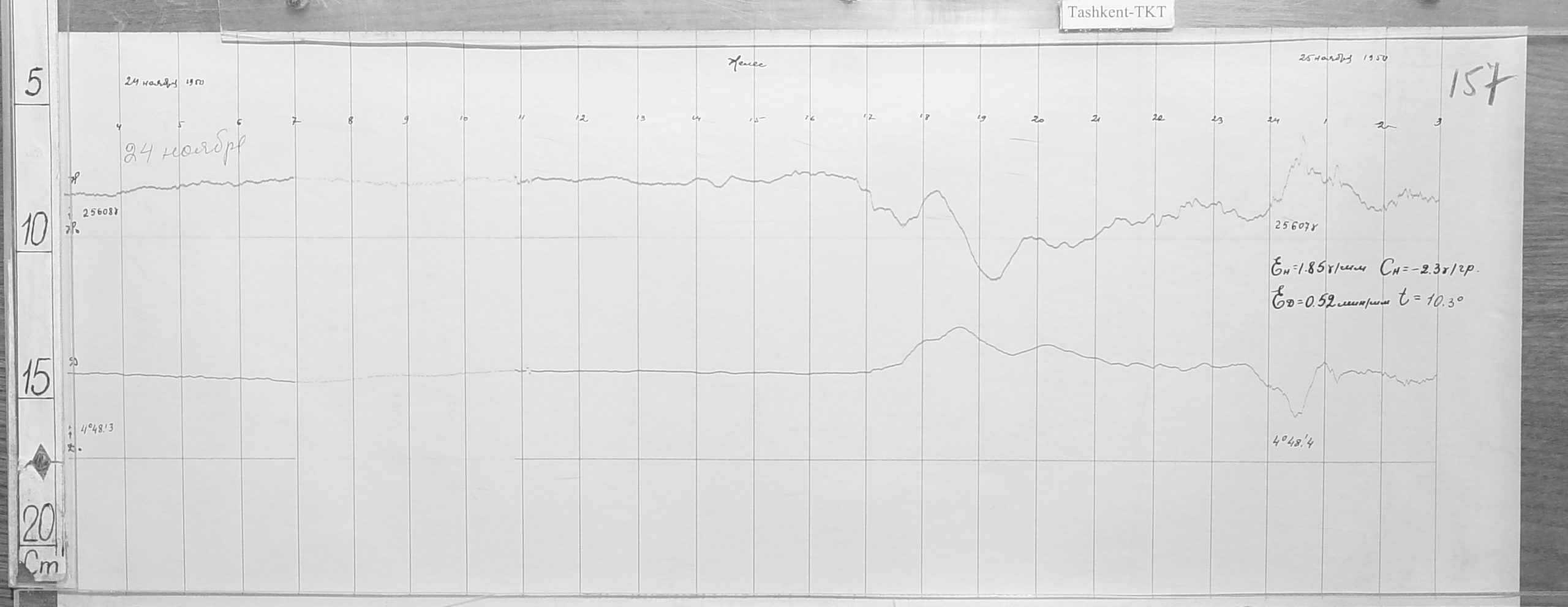The height and width of the screenshot is (607, 1568).
Task: Select the small date label reading 24 ноября 1950
Action: coord(164,83)
